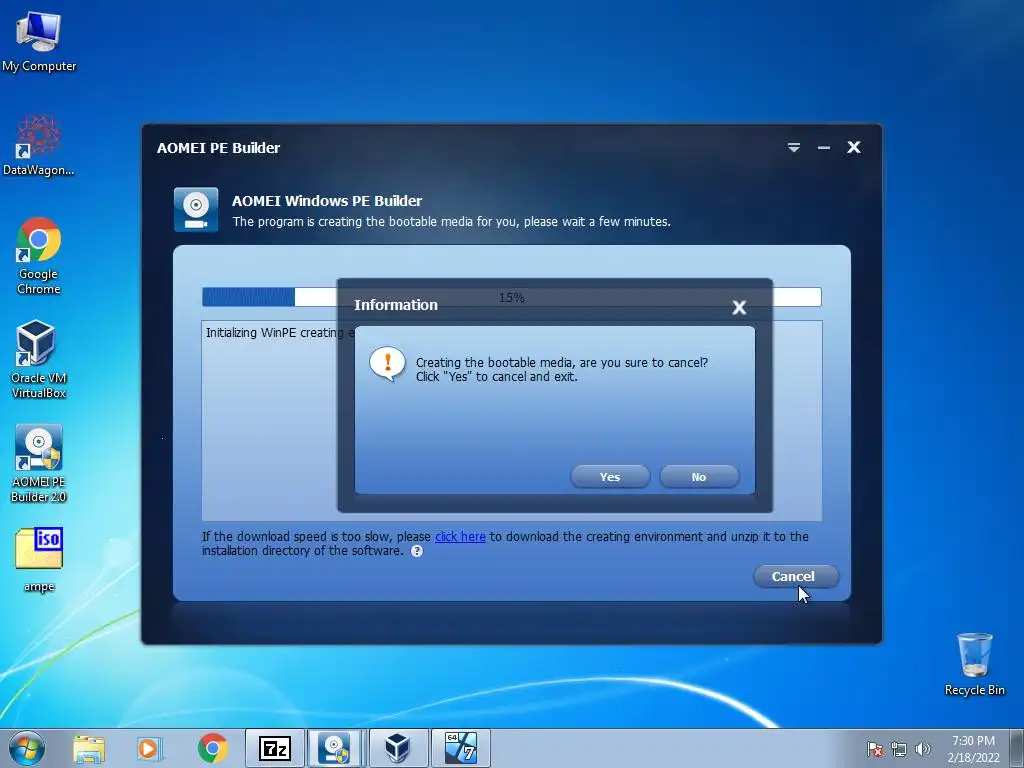The image size is (1024, 768).
Task: Select the Oracle VM VirtualBox desktop shortcut
Action: coord(39,359)
